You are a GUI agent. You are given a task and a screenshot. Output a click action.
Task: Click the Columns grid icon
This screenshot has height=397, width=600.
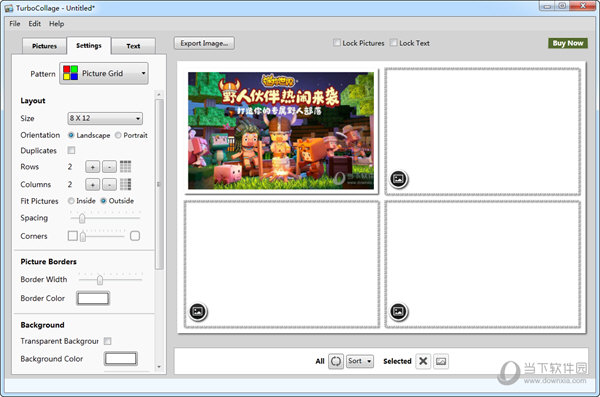126,184
